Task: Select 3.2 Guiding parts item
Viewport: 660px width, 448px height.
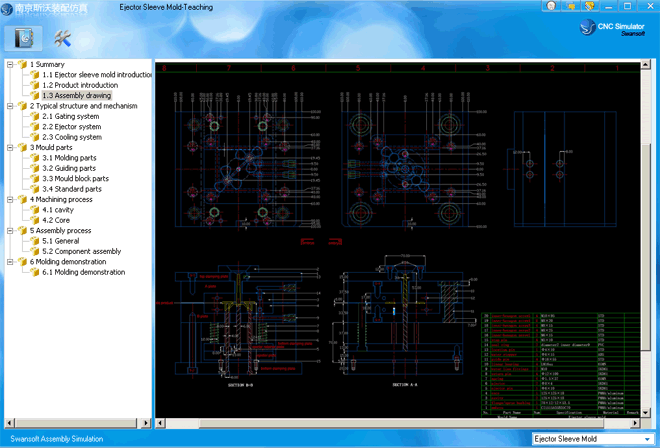Action: [x=68, y=168]
